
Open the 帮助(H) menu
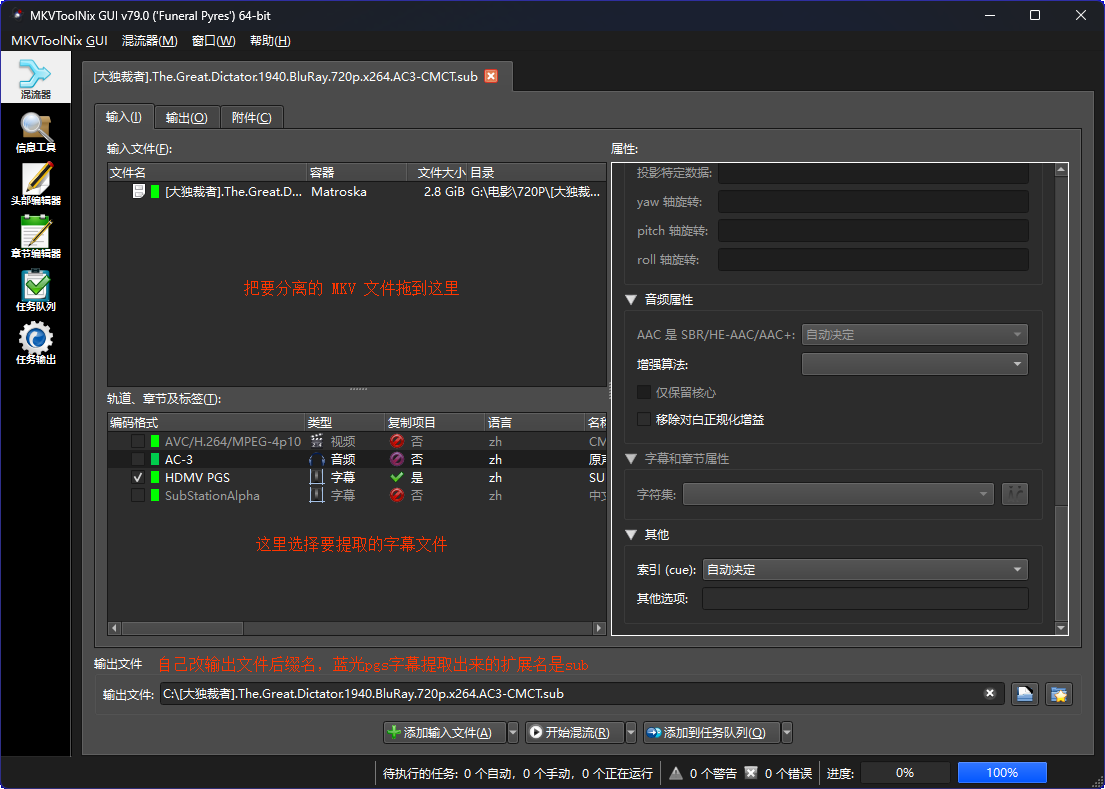point(270,41)
